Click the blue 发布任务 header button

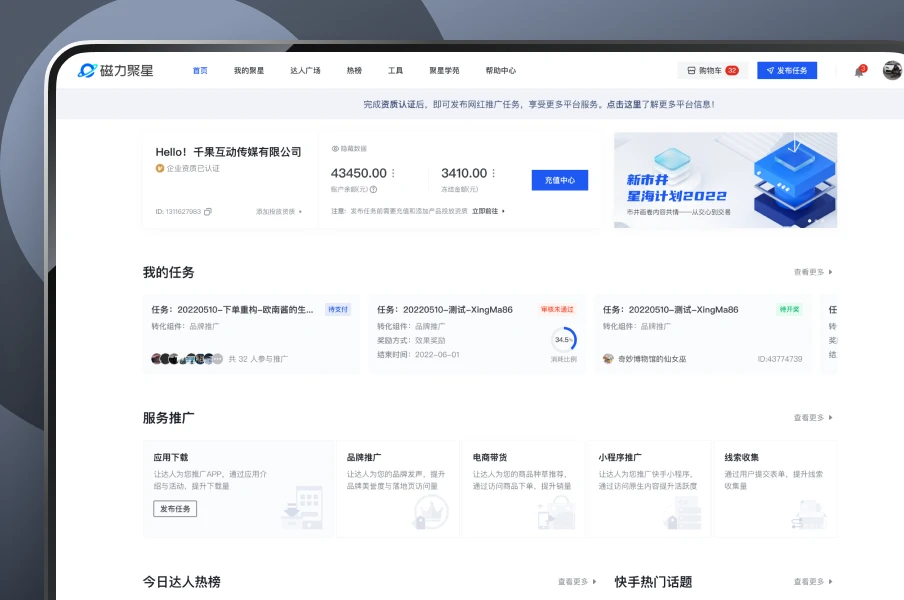[x=787, y=70]
